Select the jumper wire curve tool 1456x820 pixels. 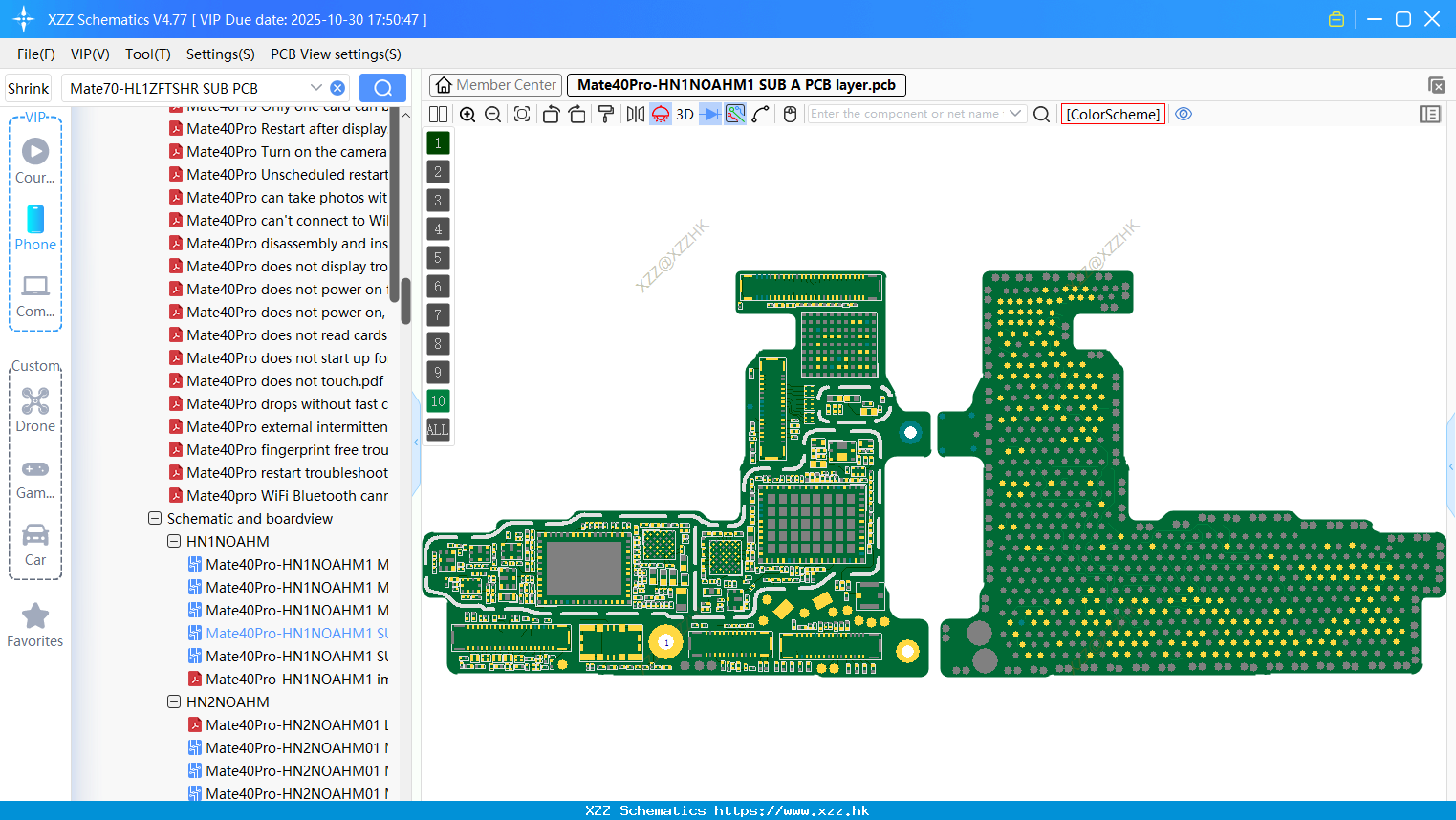tap(761, 114)
